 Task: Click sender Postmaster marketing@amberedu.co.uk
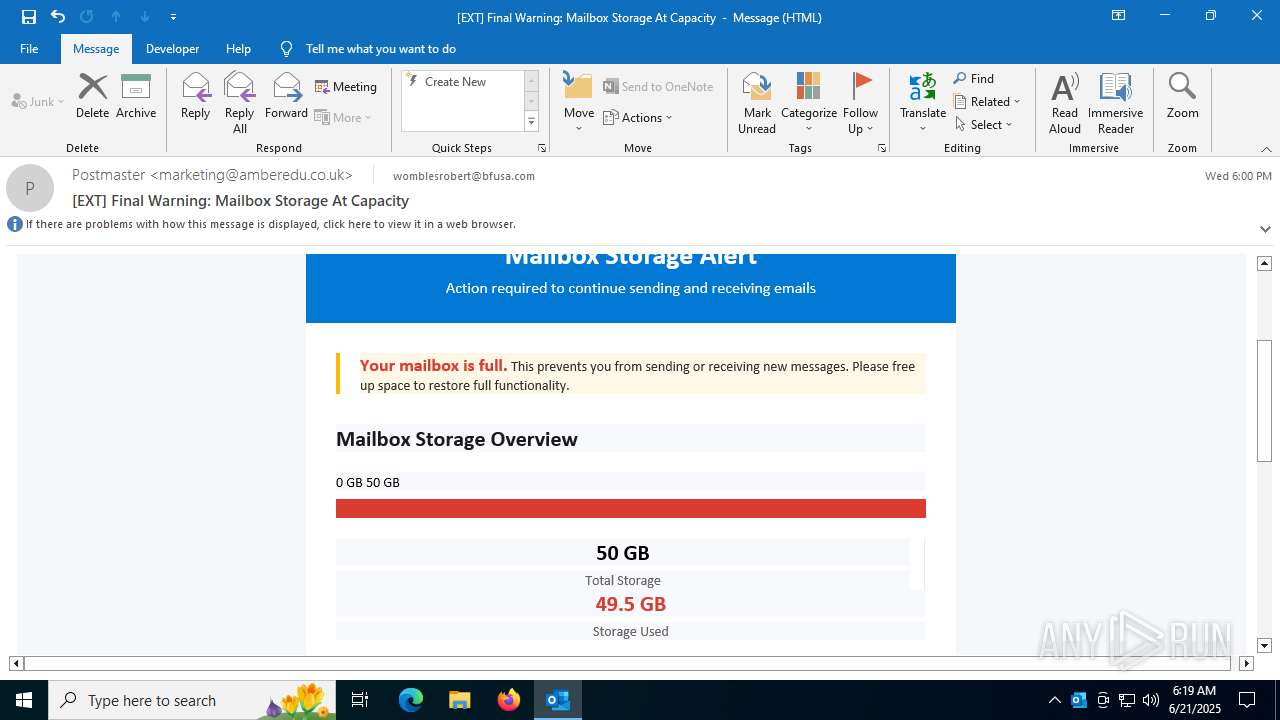point(212,175)
